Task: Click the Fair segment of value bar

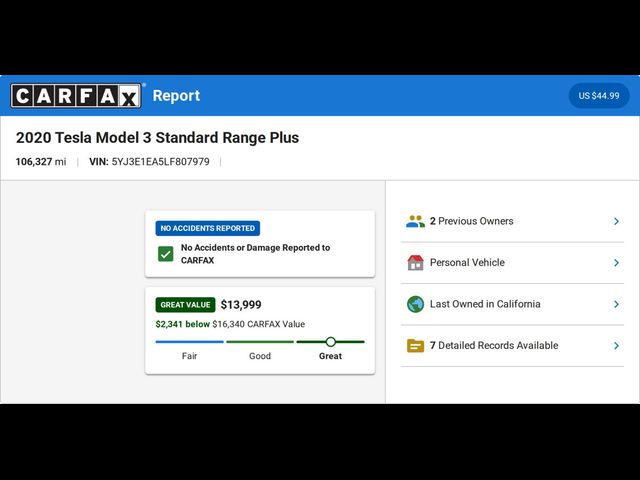Action: point(189,342)
